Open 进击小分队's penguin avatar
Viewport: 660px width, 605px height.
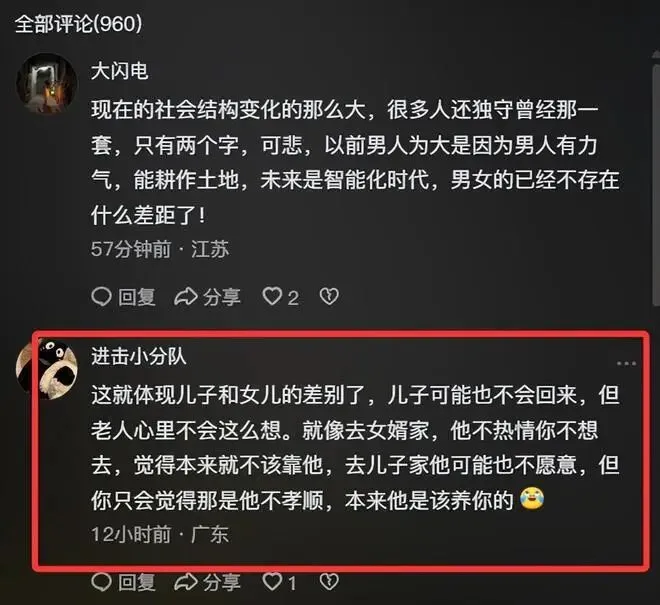click(46, 370)
